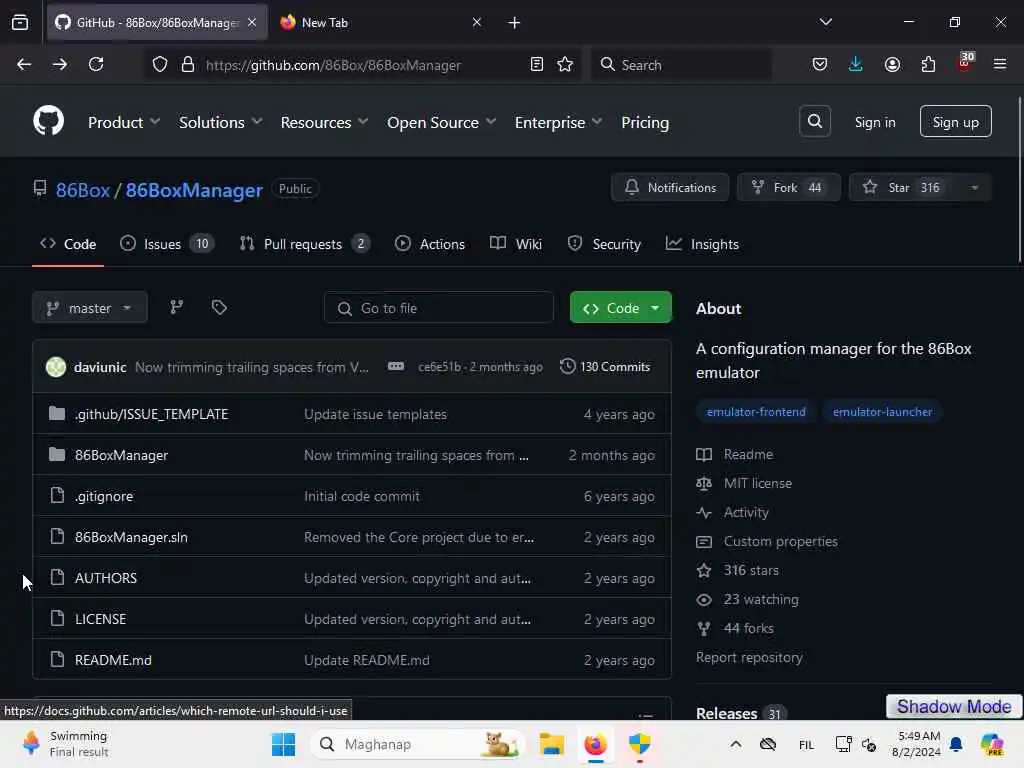The width and height of the screenshot is (1024, 768).
Task: Open the Firefox hamburger menu
Action: (x=999, y=64)
